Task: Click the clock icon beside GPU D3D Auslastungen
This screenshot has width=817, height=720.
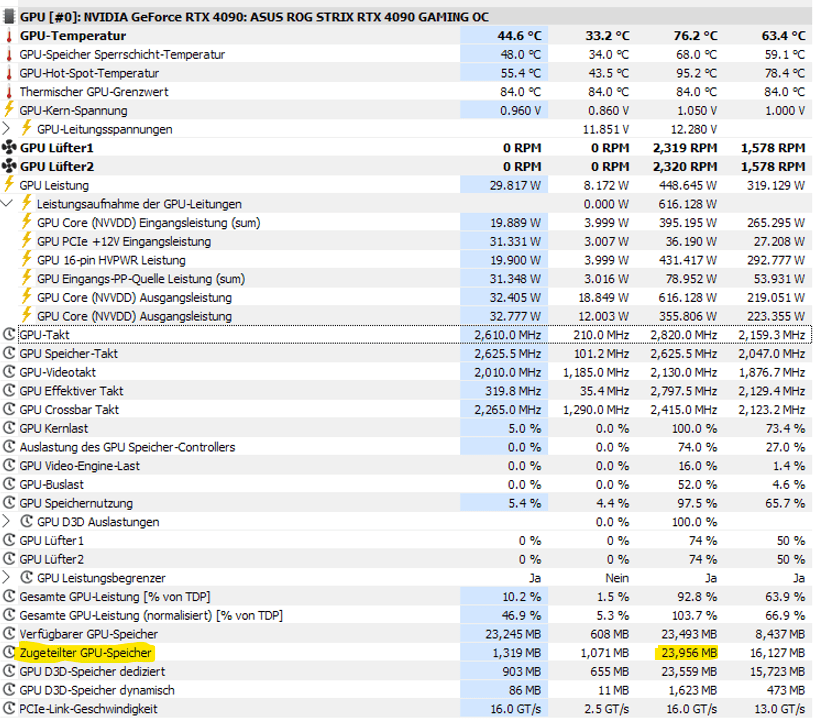Action: point(27,522)
